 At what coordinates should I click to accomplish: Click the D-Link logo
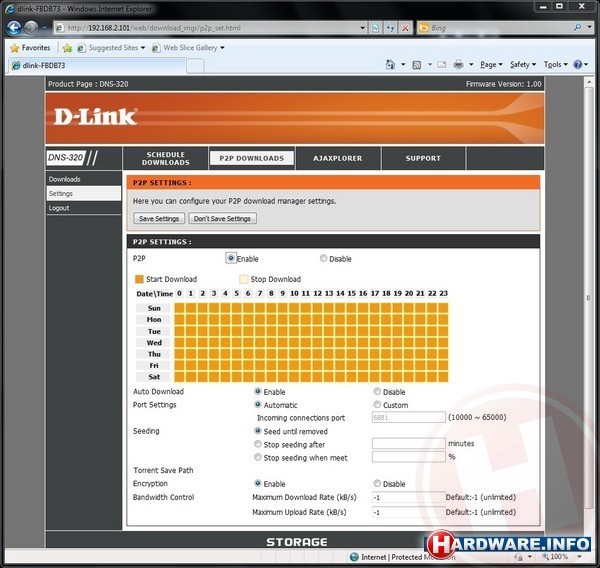pyautogui.click(x=95, y=116)
